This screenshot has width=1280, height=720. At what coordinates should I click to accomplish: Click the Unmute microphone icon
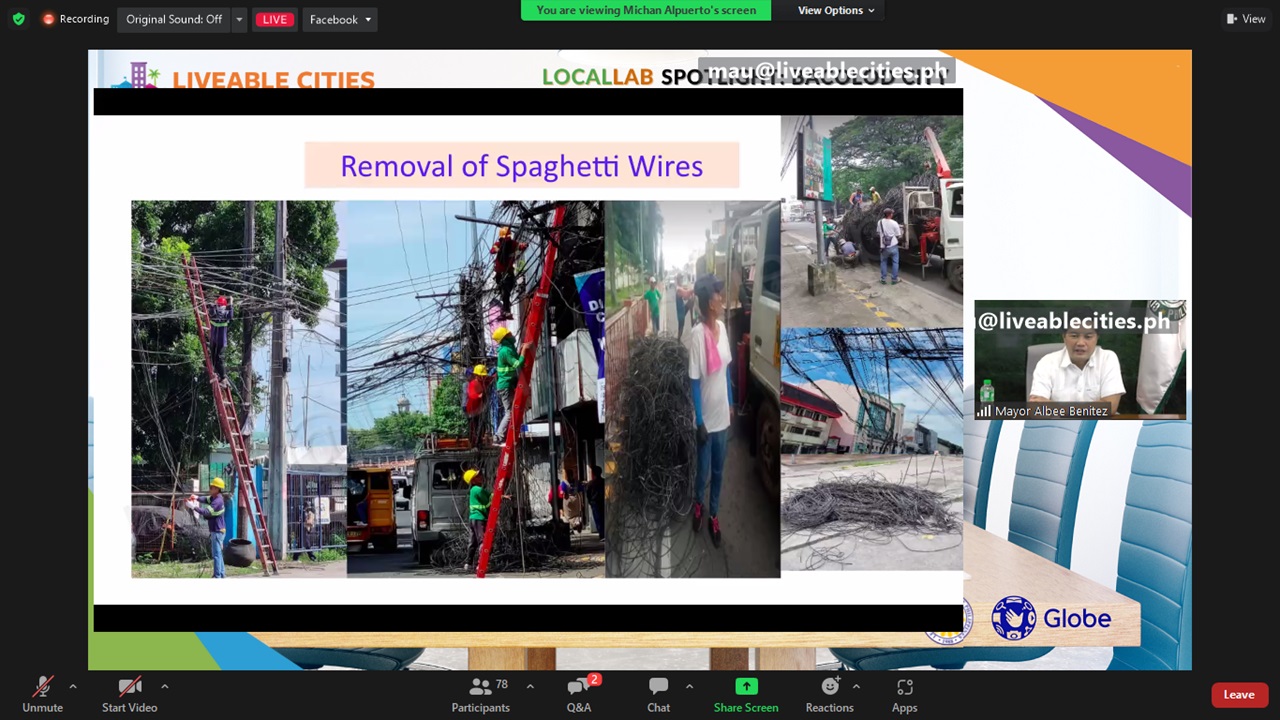[x=42, y=688]
